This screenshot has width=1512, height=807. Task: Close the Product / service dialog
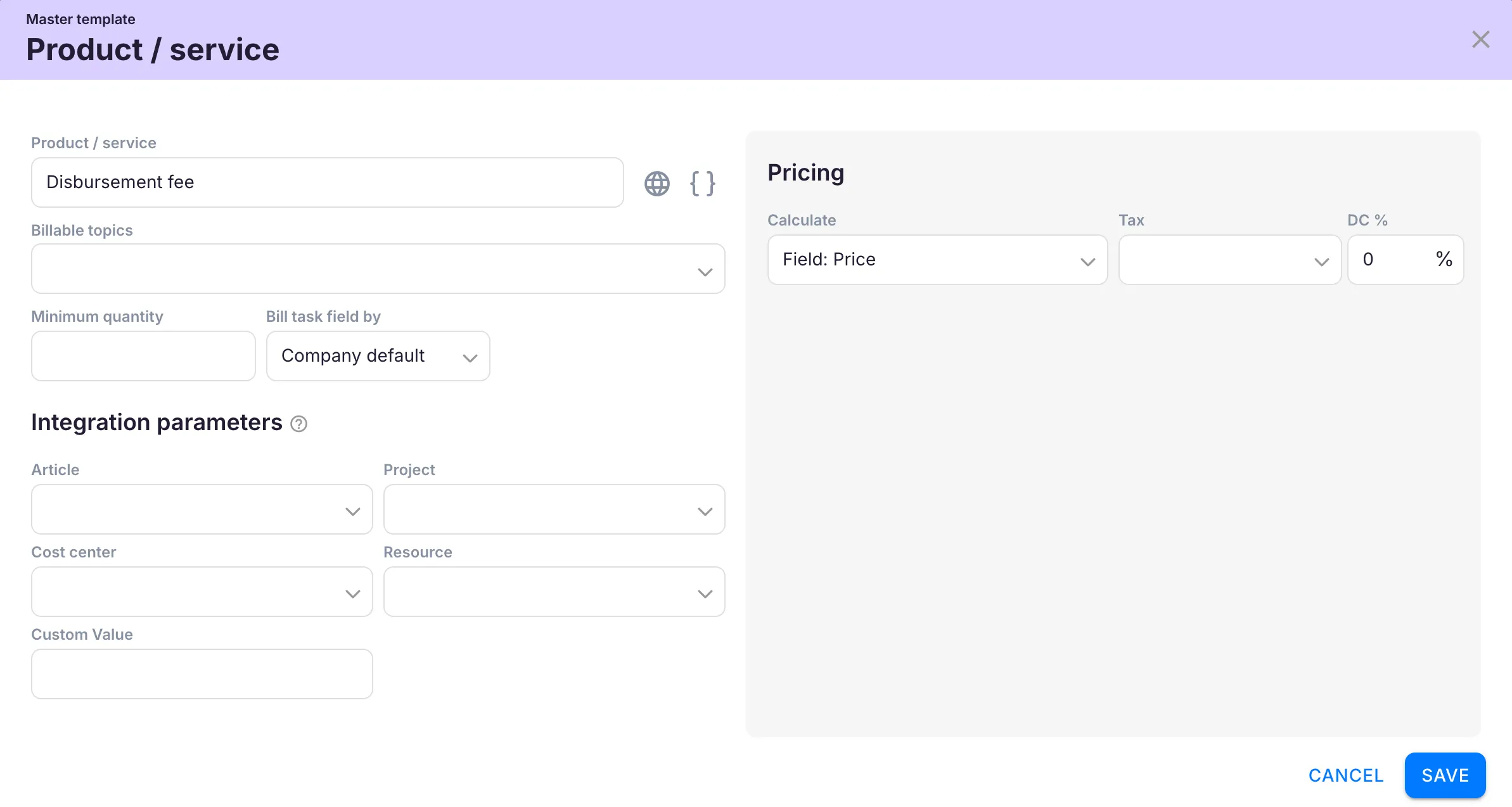click(x=1481, y=39)
